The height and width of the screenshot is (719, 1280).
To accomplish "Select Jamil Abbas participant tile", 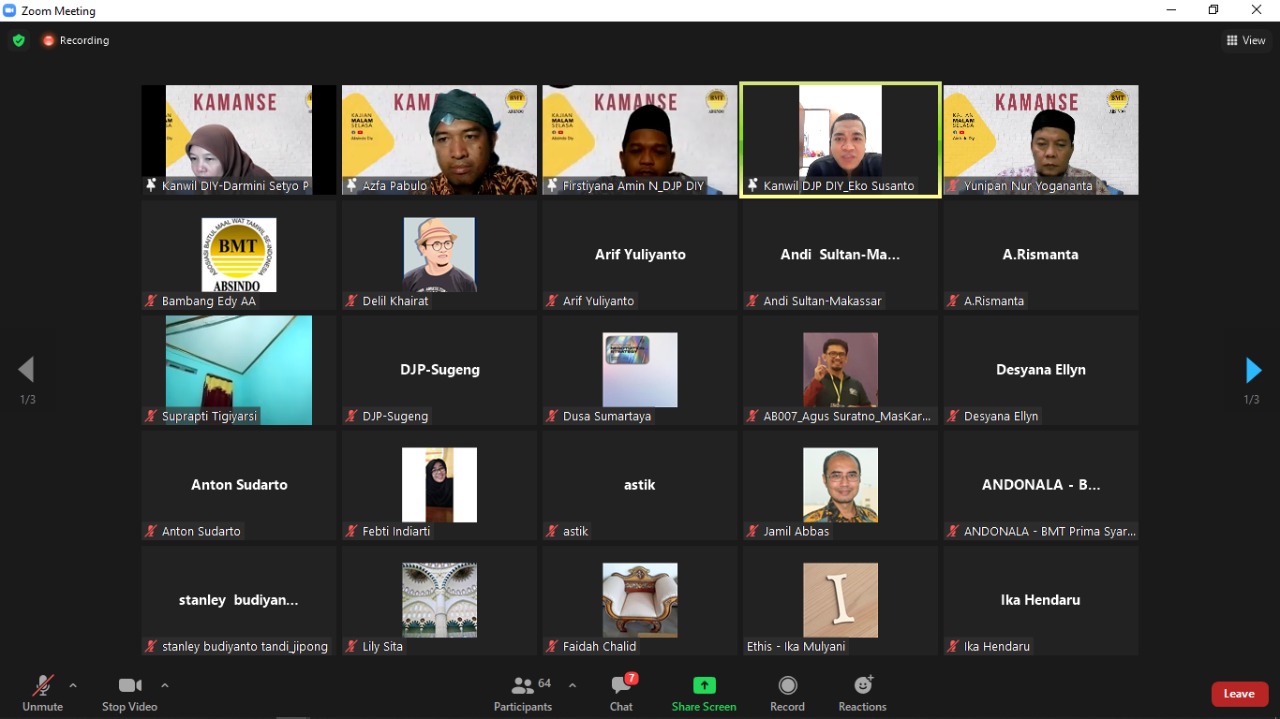I will [840, 485].
